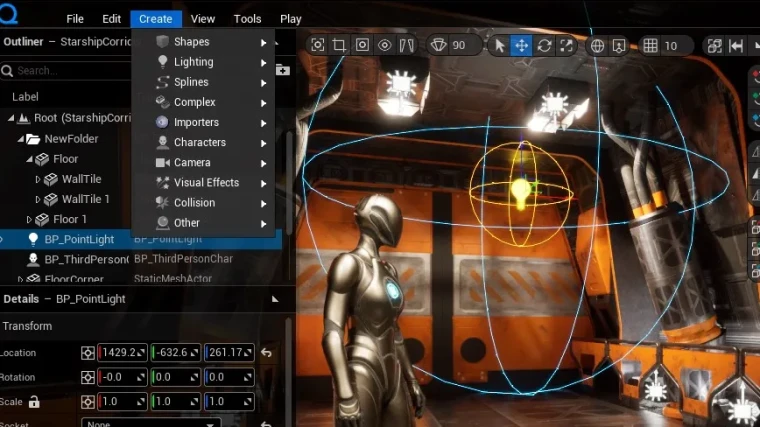Screen dimensions: 760x427
Task: Click Location Z value 261.17
Action: tap(229, 352)
